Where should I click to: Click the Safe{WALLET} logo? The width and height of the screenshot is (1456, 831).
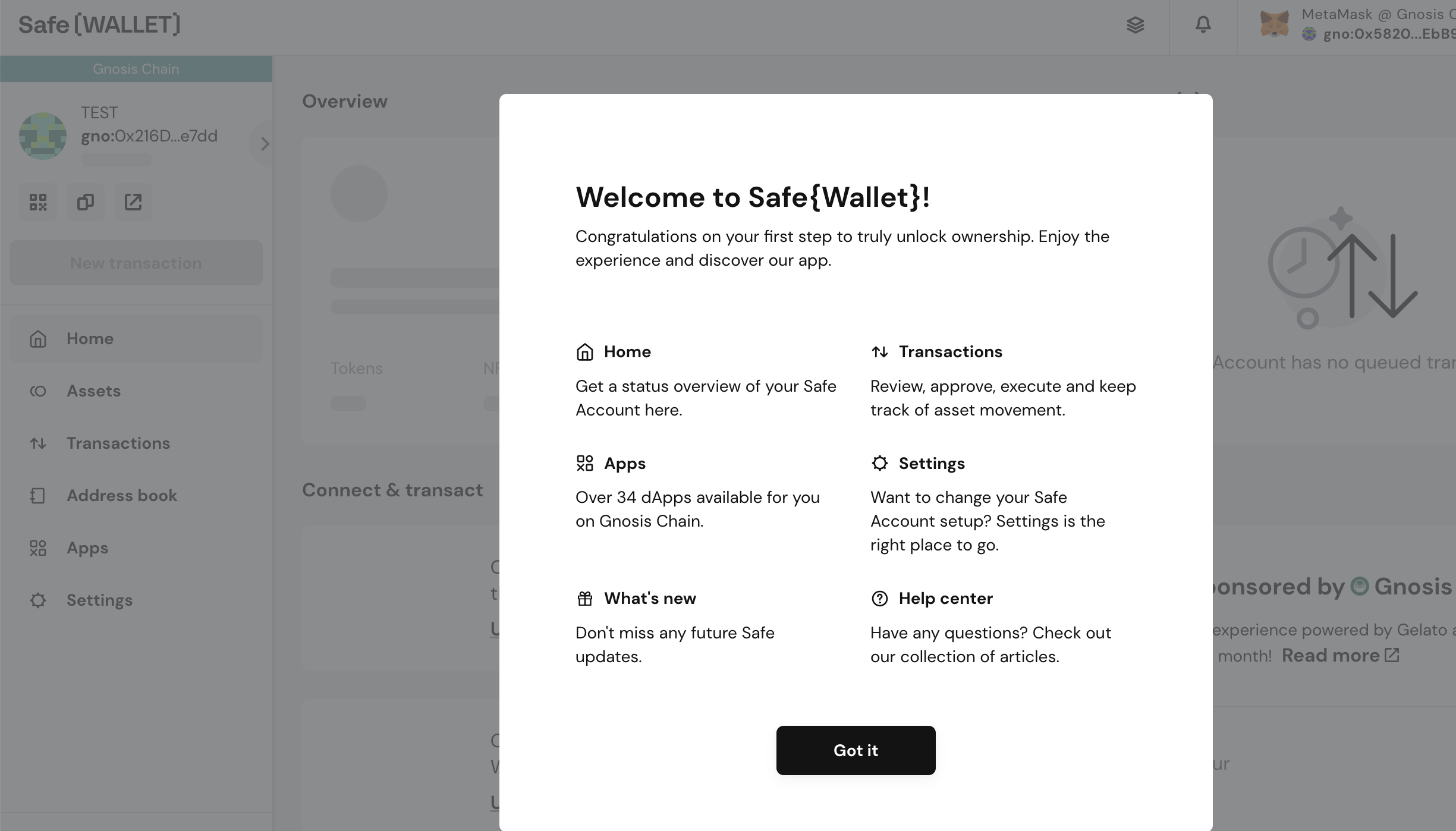[99, 25]
